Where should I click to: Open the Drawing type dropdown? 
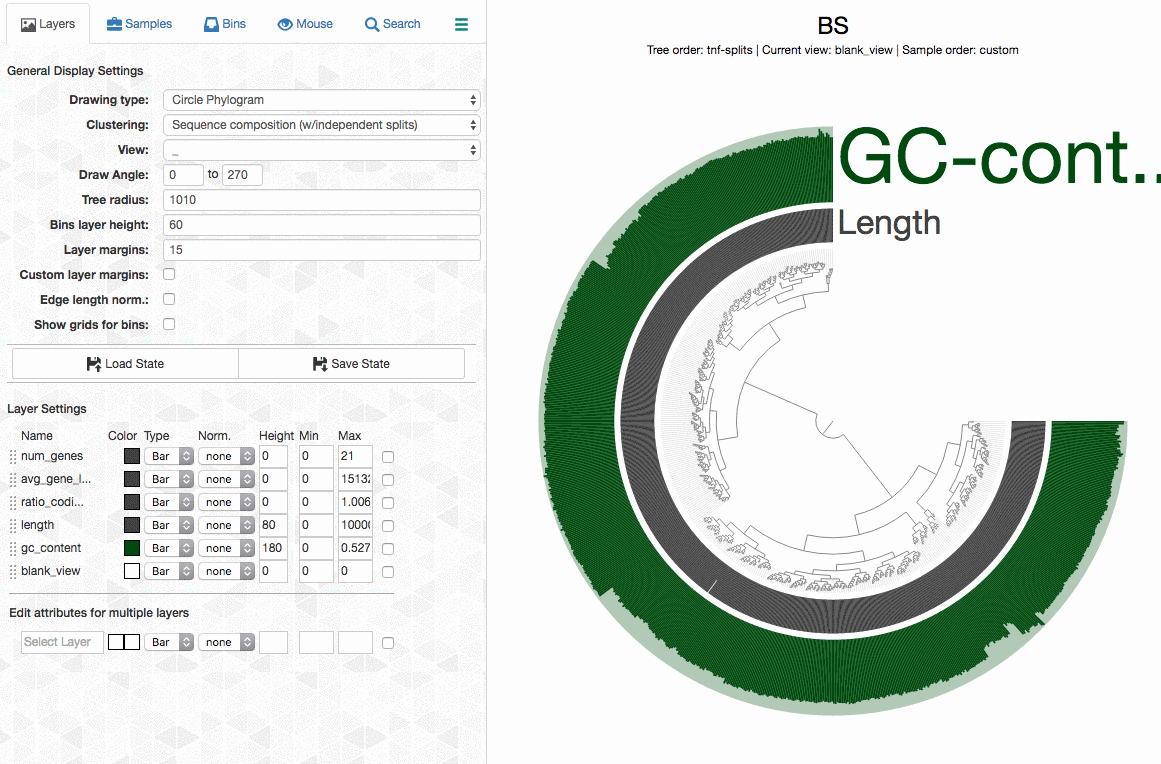pyautogui.click(x=321, y=100)
